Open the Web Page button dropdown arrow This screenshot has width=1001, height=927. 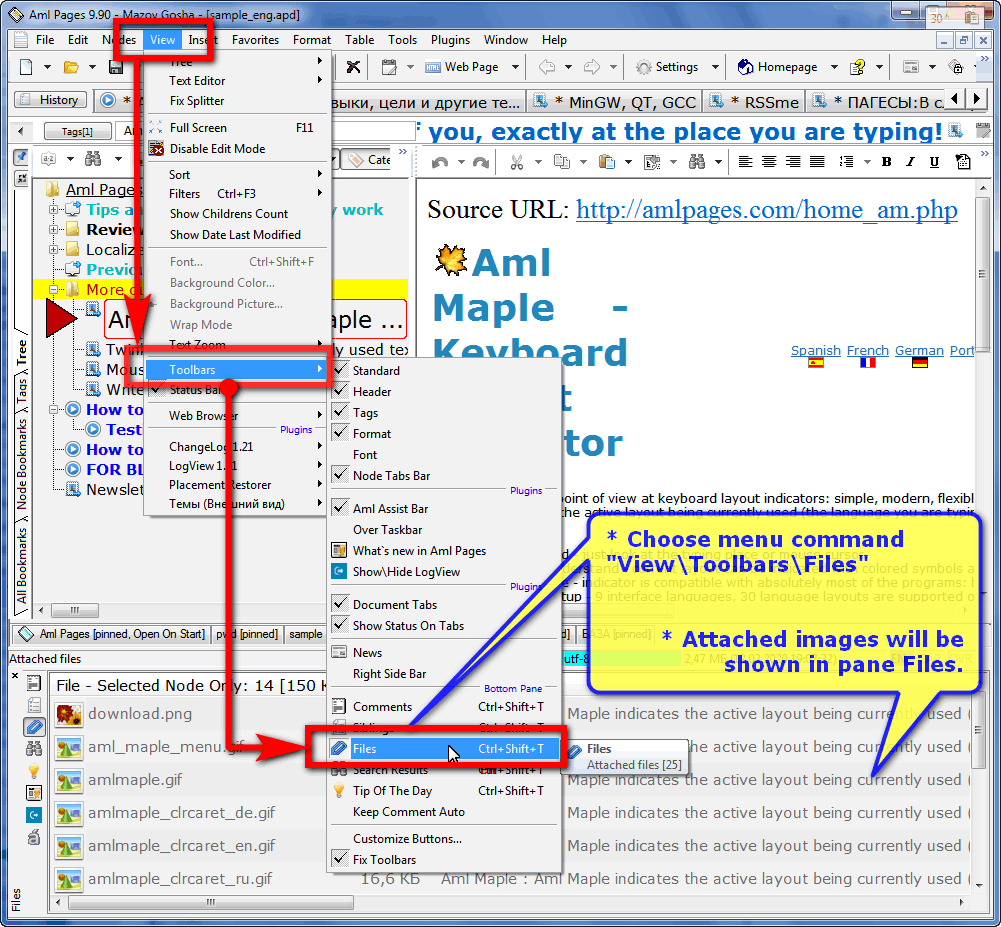(x=515, y=67)
